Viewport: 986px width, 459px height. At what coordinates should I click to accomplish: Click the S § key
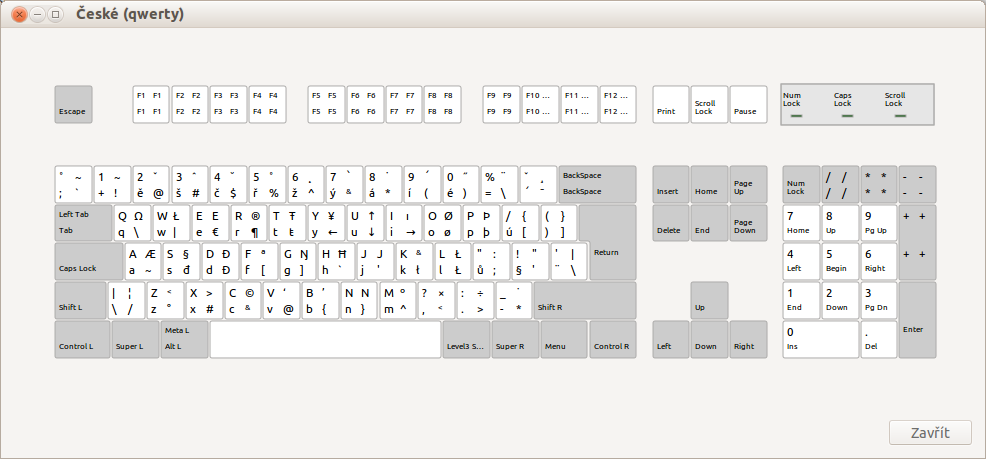point(182,262)
